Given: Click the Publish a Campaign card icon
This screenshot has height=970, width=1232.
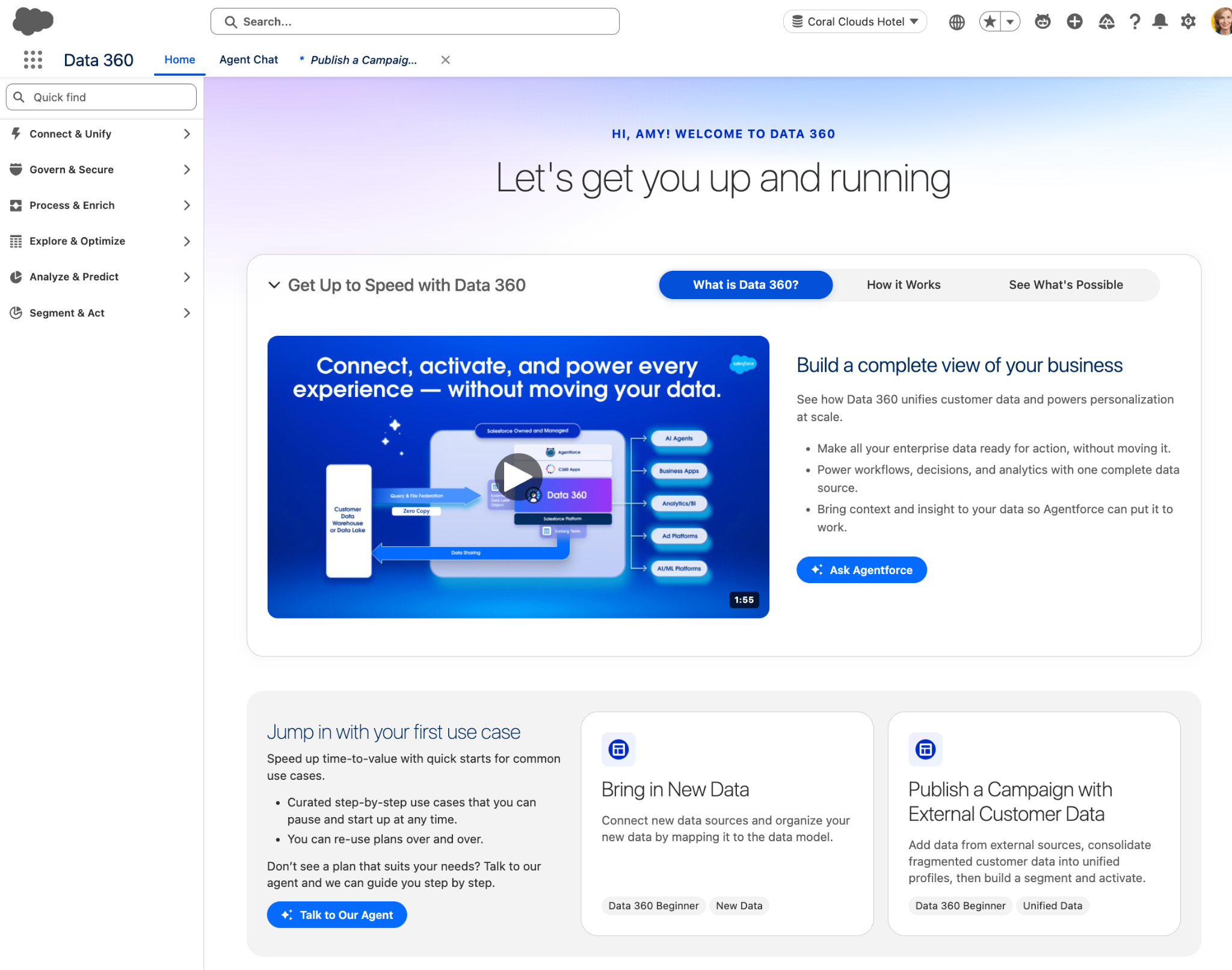Looking at the screenshot, I should pos(925,749).
